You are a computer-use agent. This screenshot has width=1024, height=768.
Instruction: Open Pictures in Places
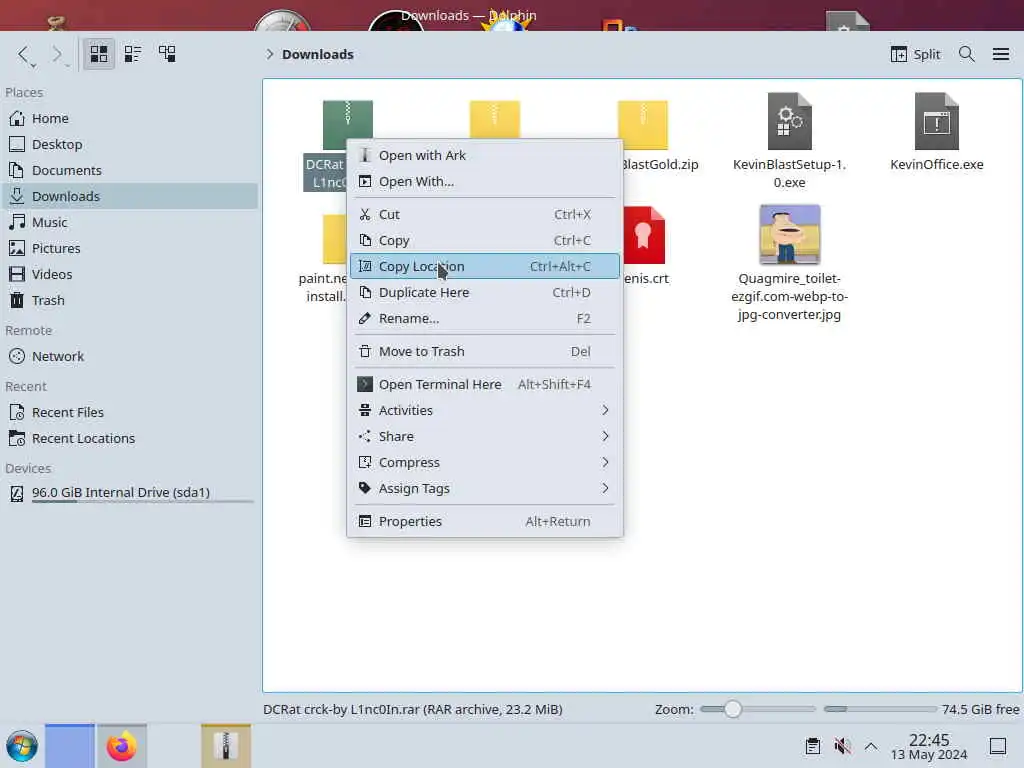click(131, 249)
